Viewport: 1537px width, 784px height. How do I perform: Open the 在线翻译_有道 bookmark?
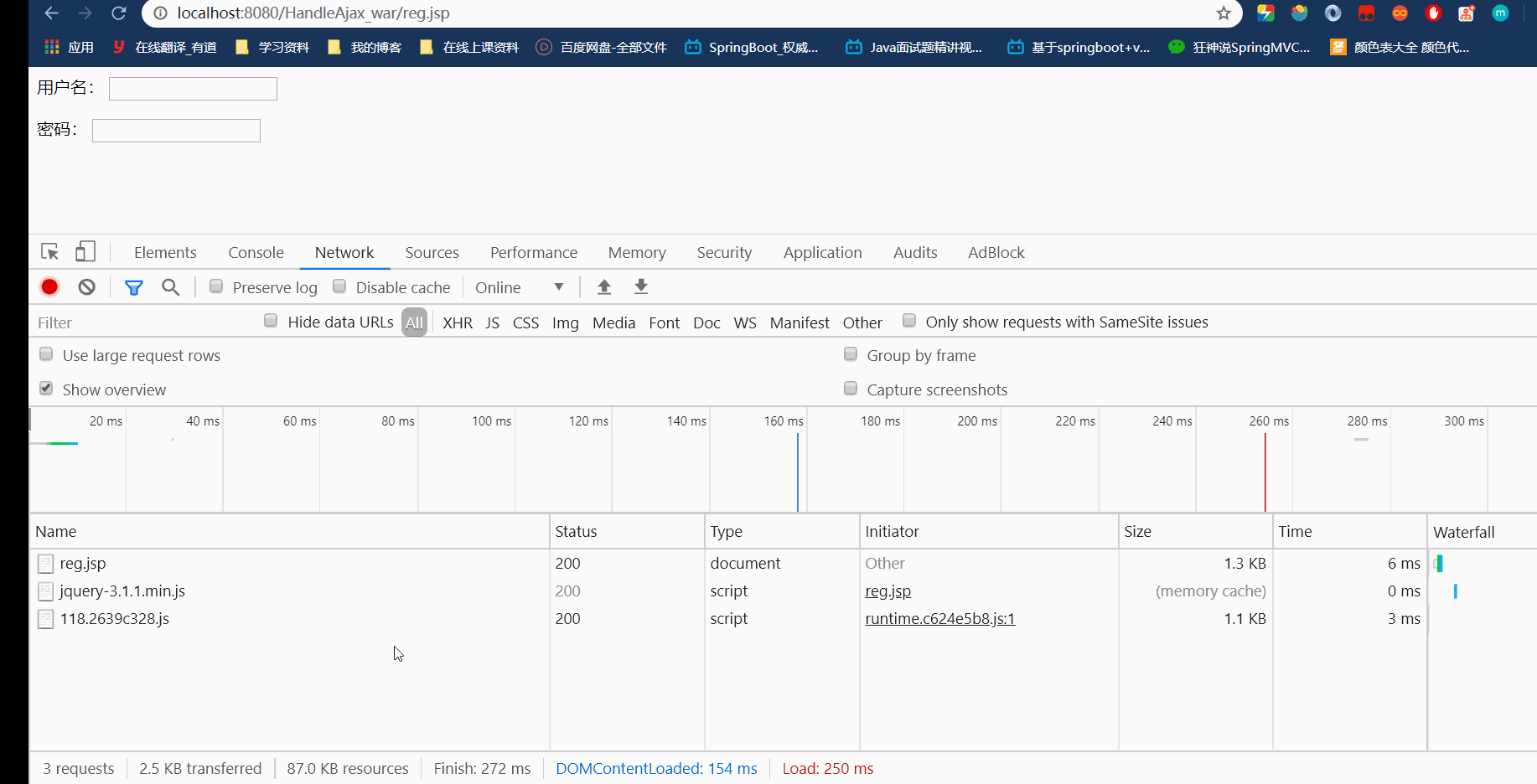(x=165, y=47)
